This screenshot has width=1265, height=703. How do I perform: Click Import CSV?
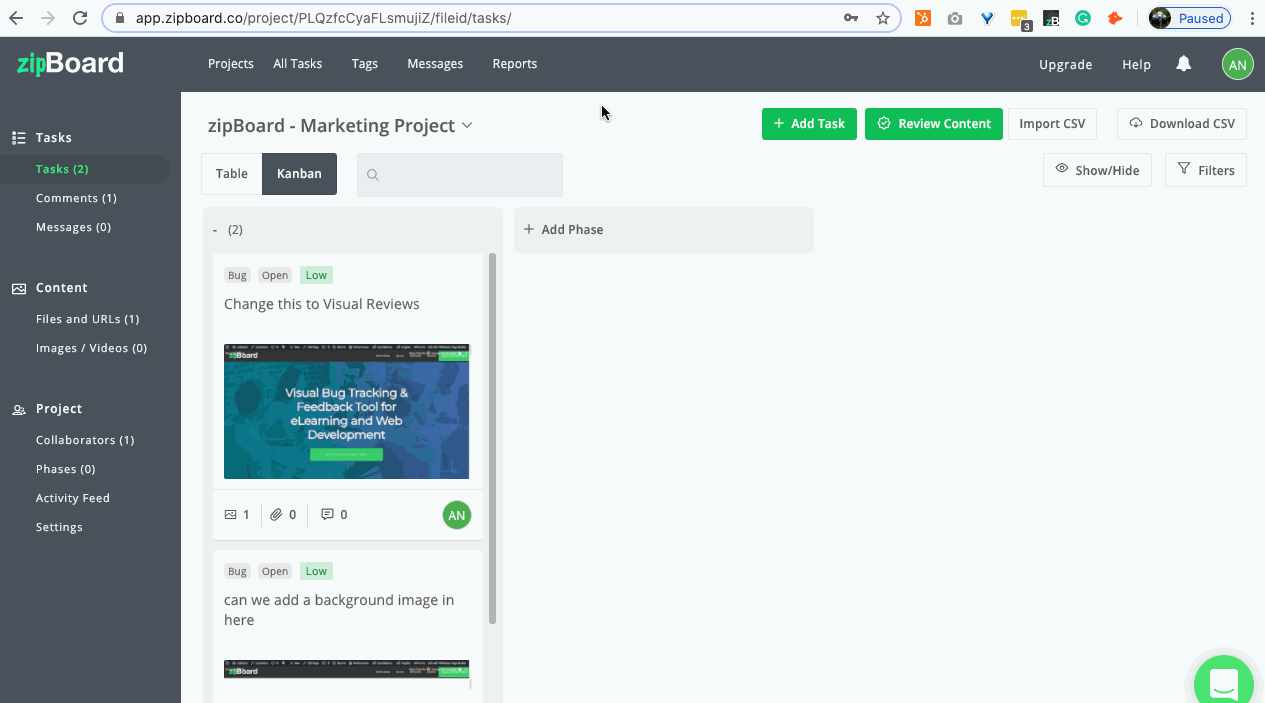point(1052,124)
